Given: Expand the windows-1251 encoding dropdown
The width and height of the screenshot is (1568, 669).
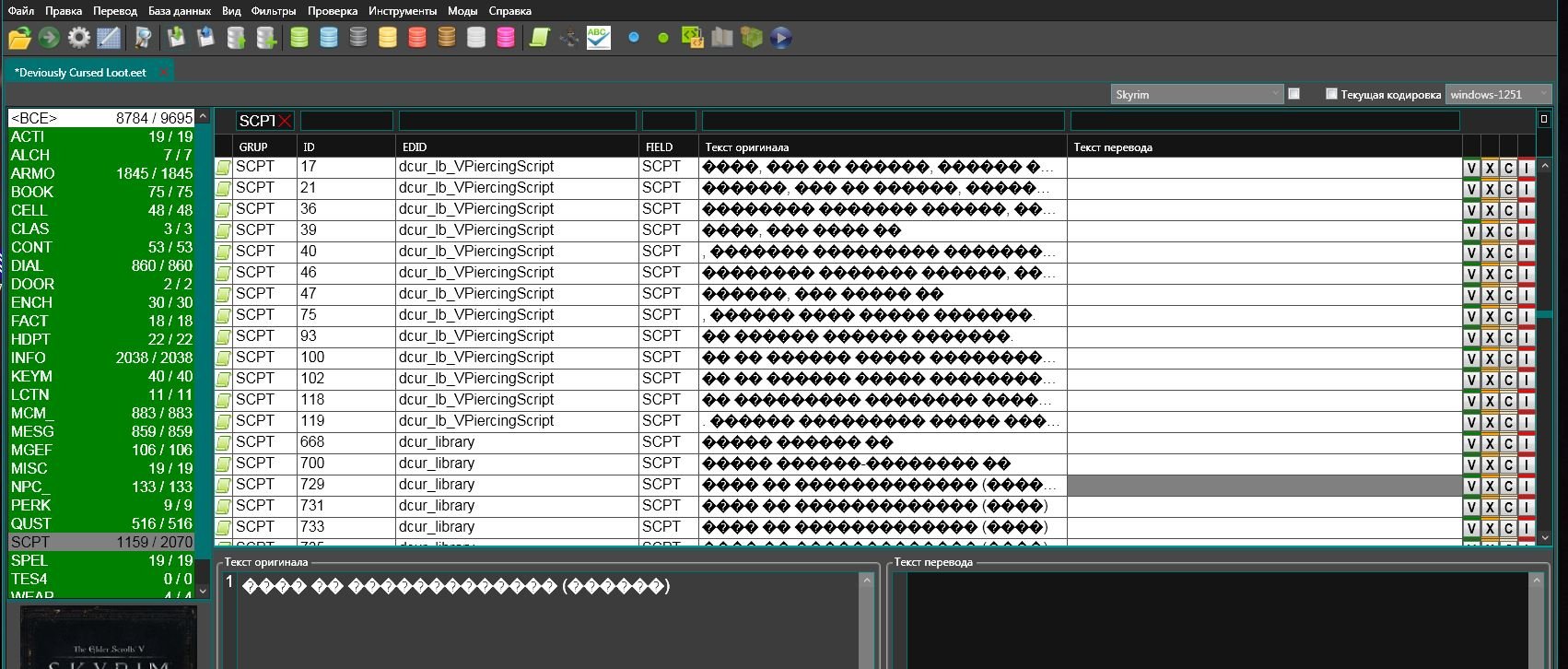Looking at the screenshot, I should pyautogui.click(x=1498, y=94).
